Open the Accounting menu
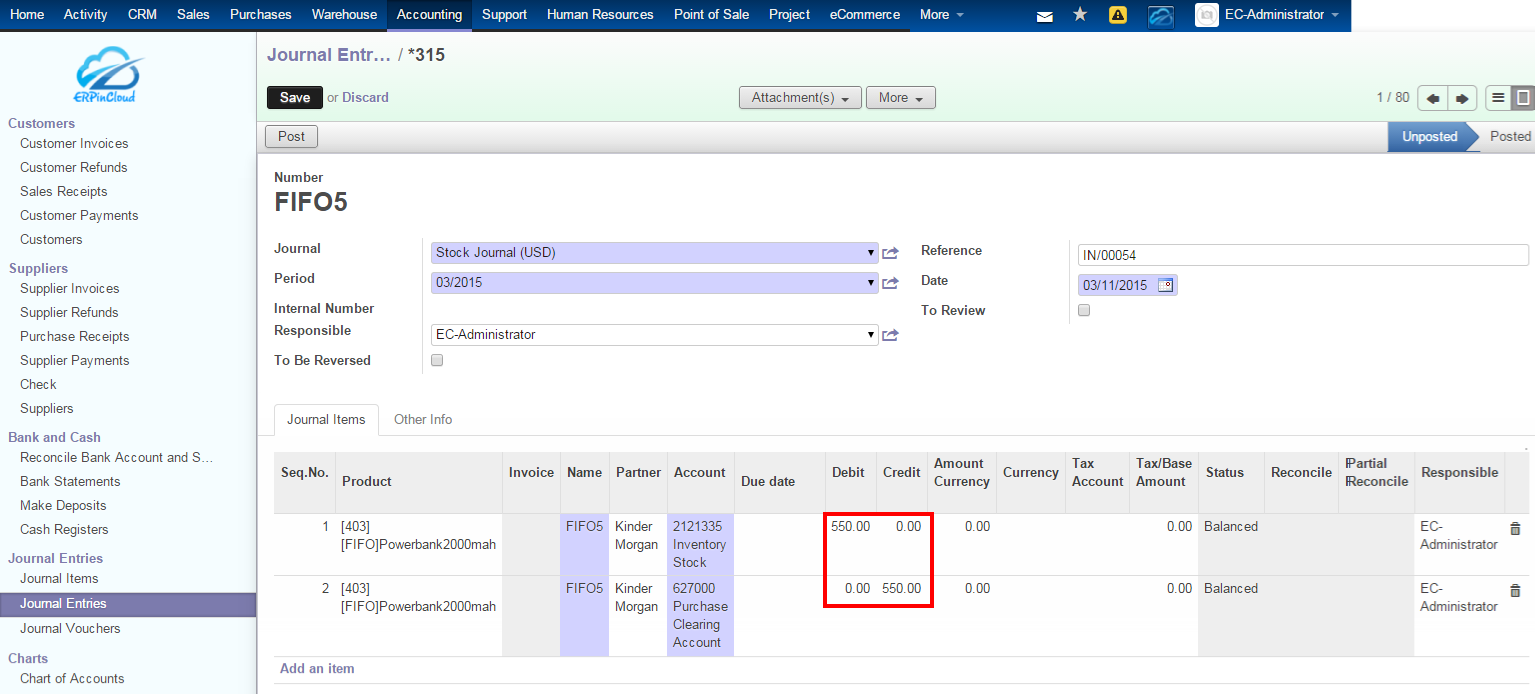This screenshot has height=694, width=1535. 429,15
